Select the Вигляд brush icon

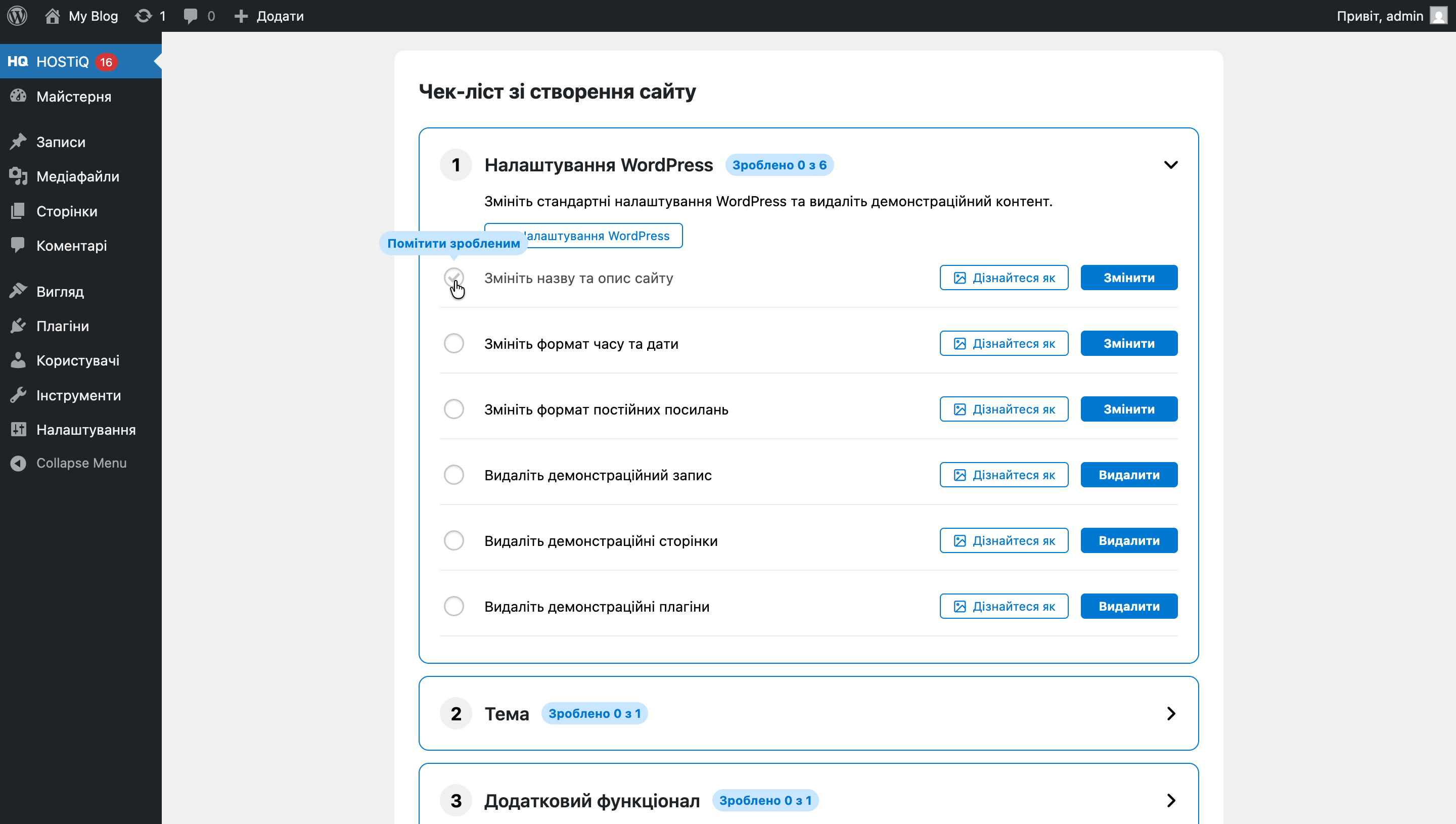pyautogui.click(x=18, y=291)
